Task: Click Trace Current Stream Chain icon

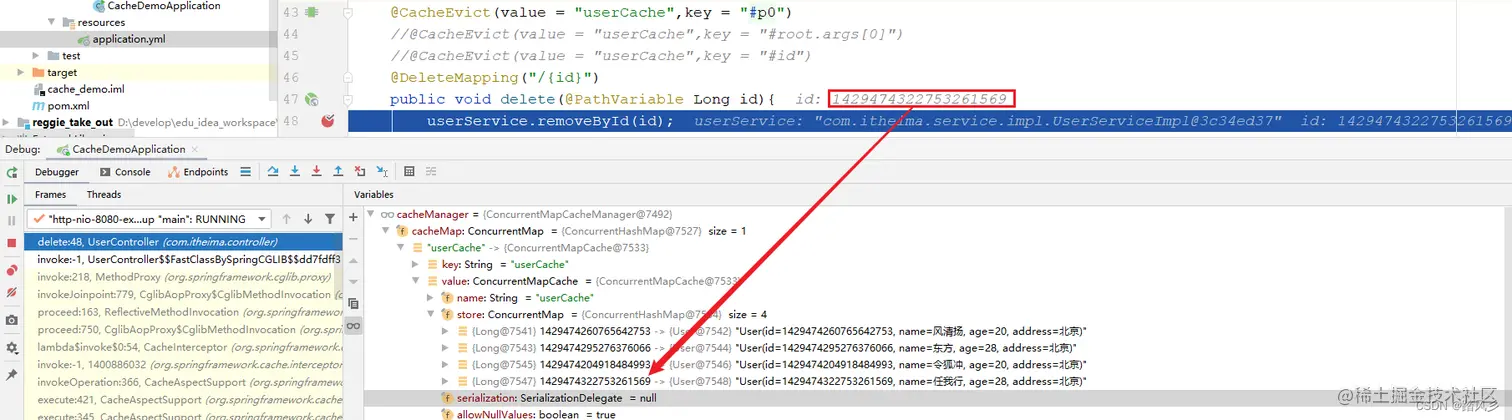Action: click(x=432, y=172)
